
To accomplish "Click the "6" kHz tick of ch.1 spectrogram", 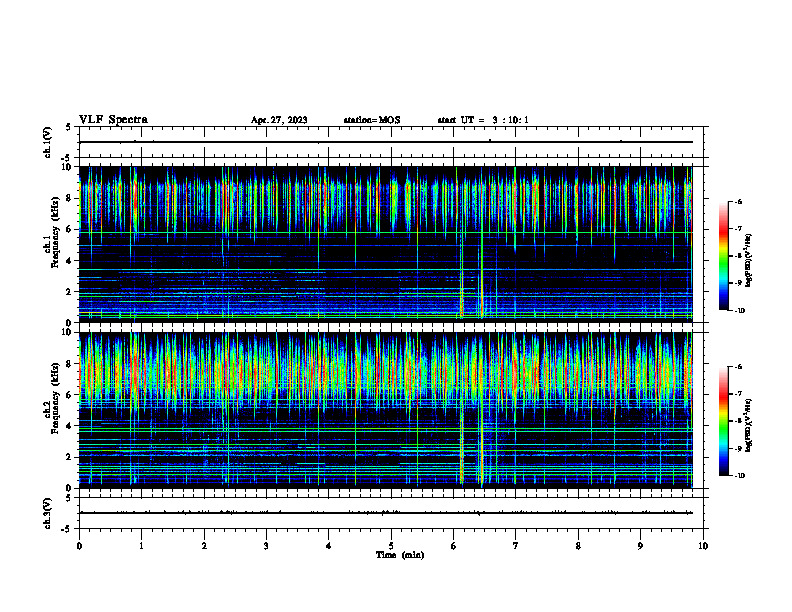I will [69, 230].
